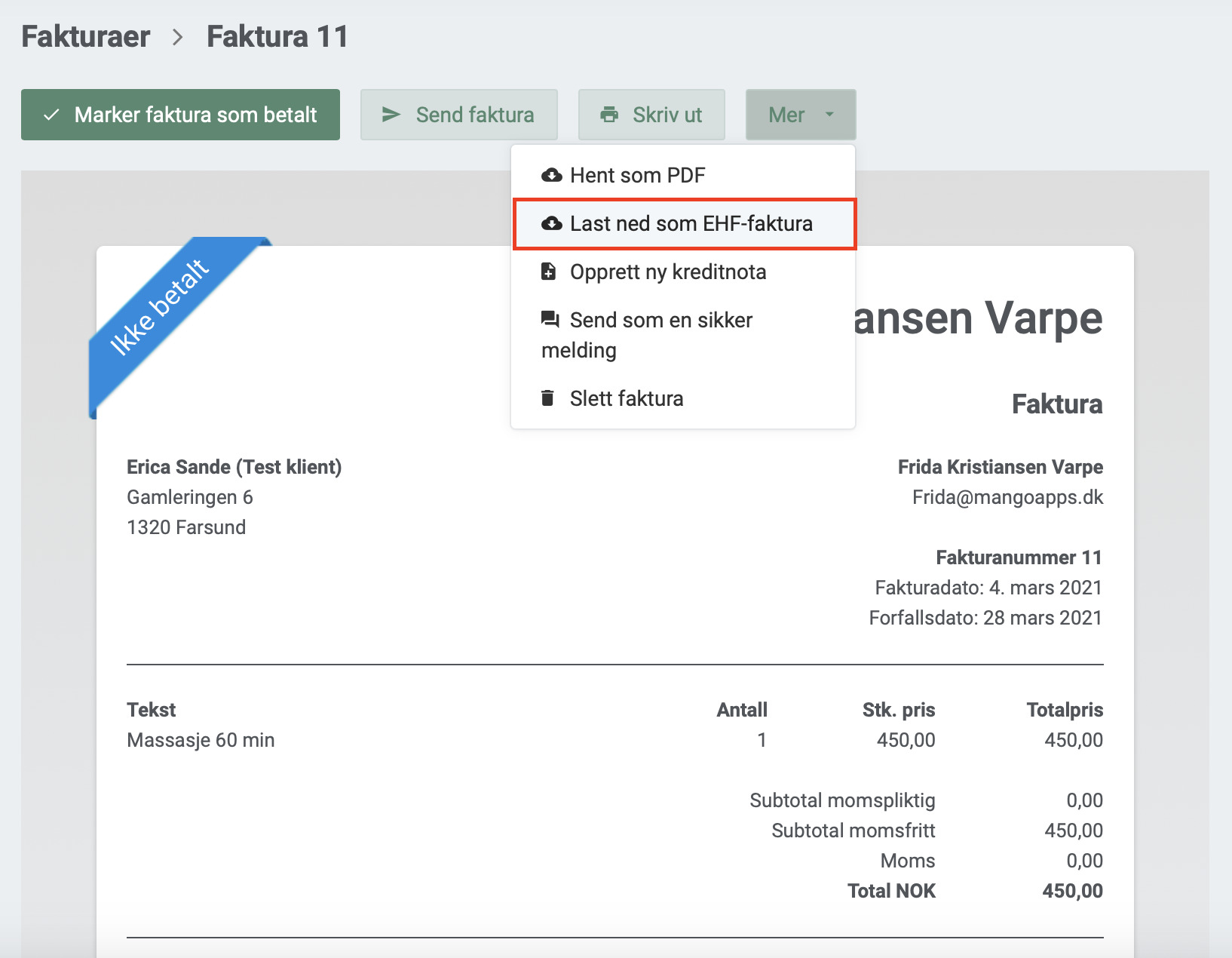Click the paper plane icon for Send faktura
Image resolution: width=1232 pixels, height=958 pixels.
(391, 115)
